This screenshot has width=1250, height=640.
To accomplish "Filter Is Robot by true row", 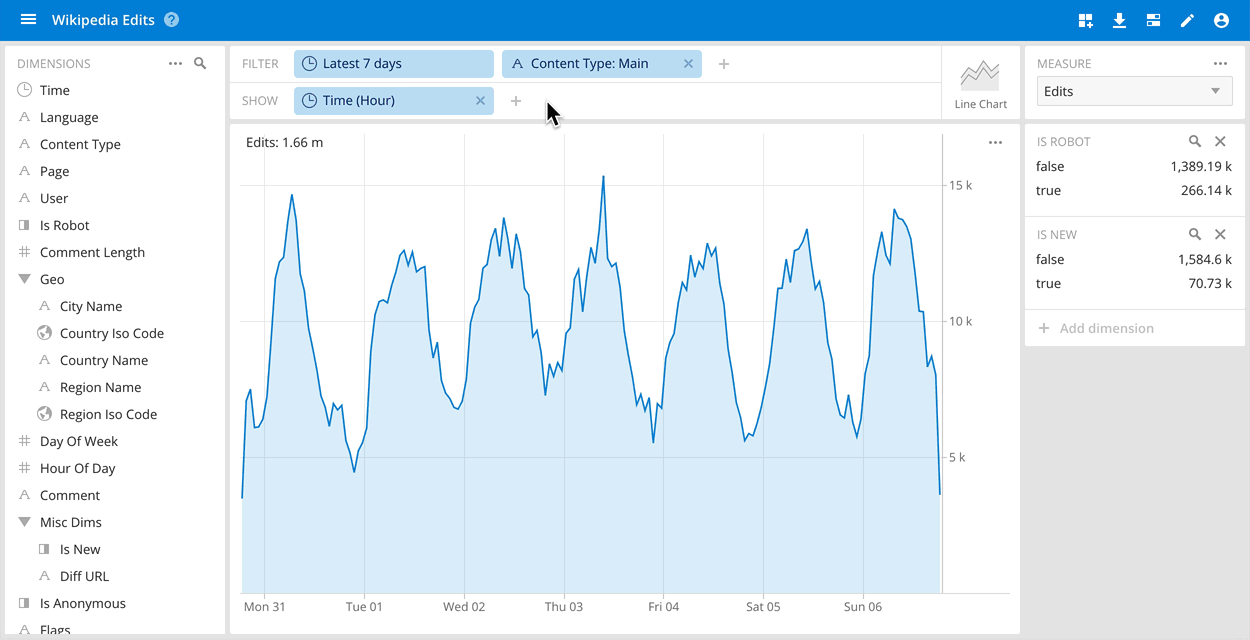I will coord(1134,190).
